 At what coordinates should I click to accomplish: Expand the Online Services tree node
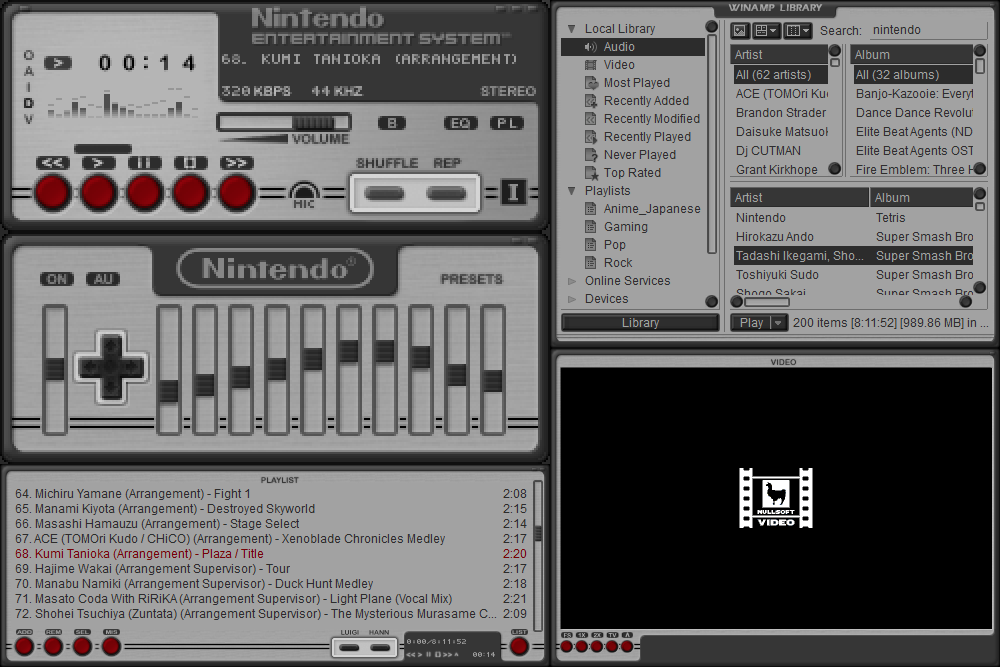(572, 281)
